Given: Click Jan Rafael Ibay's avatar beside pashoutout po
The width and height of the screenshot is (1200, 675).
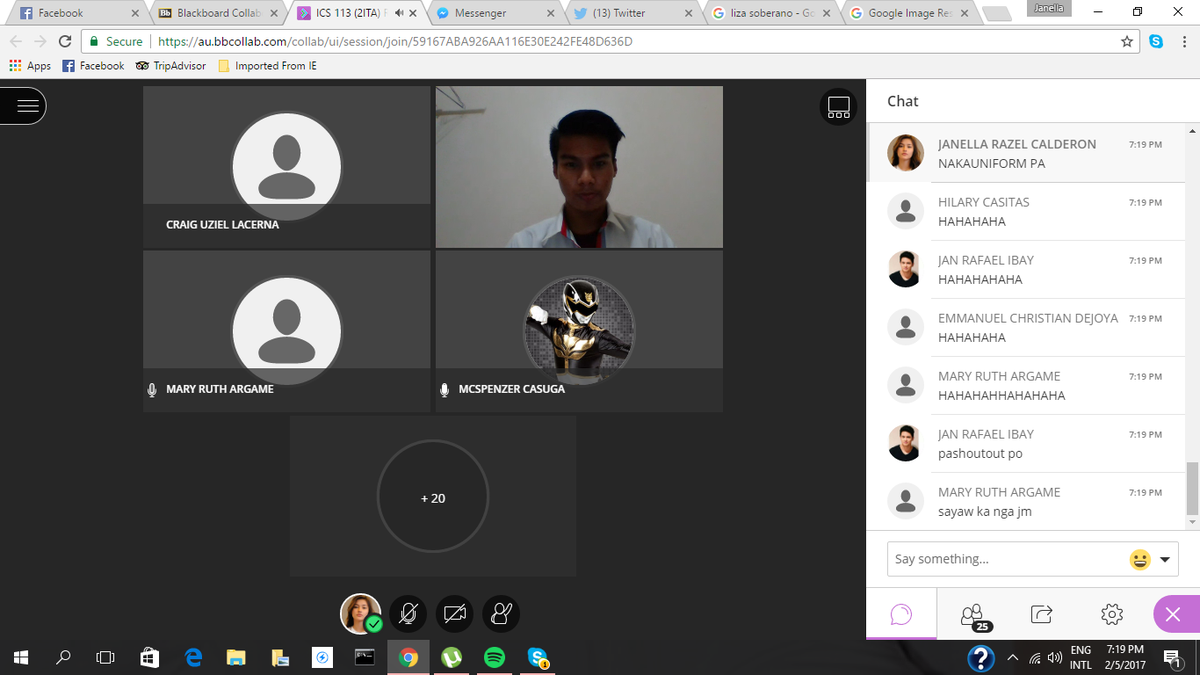Looking at the screenshot, I should coord(906,443).
